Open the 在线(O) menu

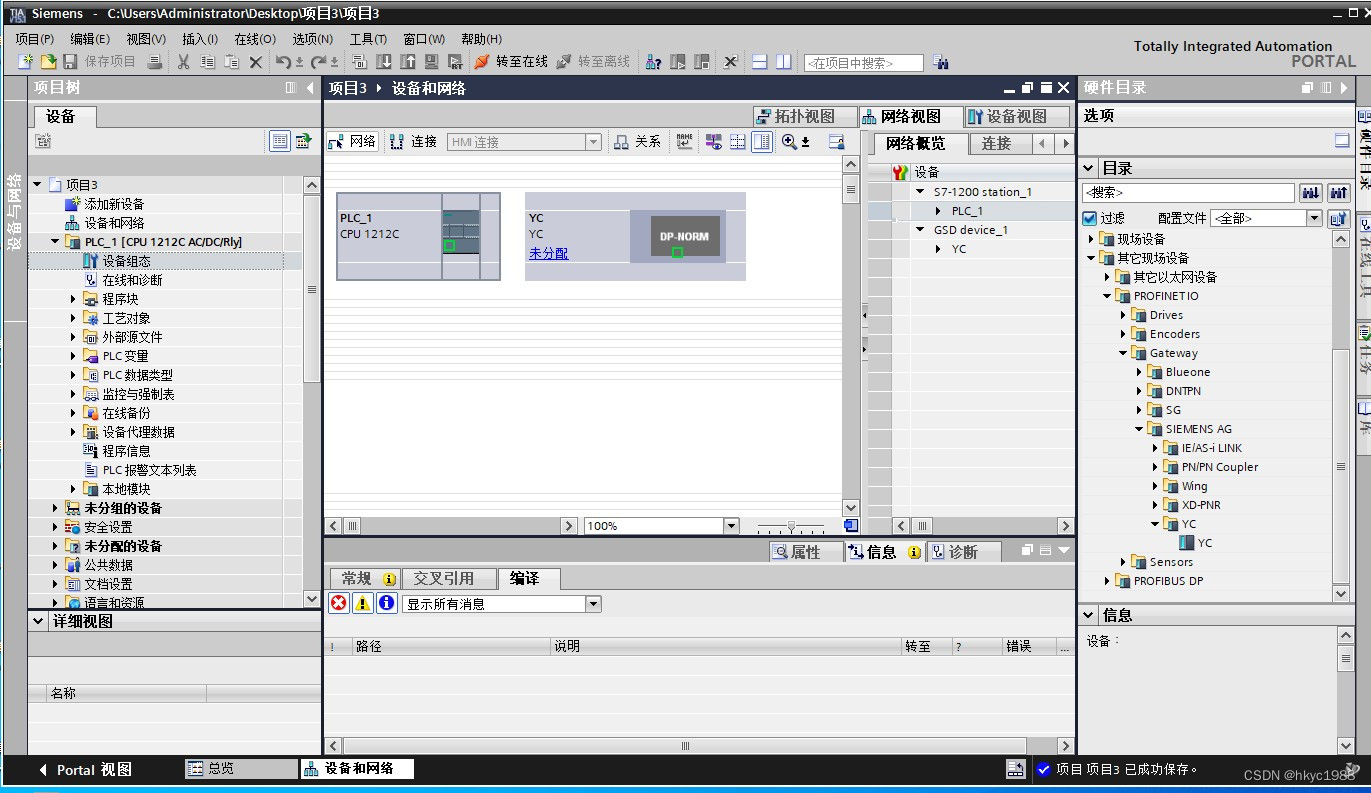click(x=255, y=39)
